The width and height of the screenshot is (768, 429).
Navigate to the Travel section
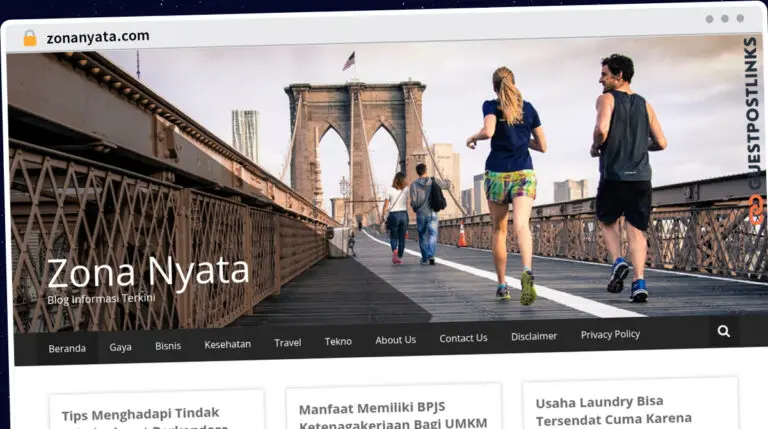click(288, 343)
